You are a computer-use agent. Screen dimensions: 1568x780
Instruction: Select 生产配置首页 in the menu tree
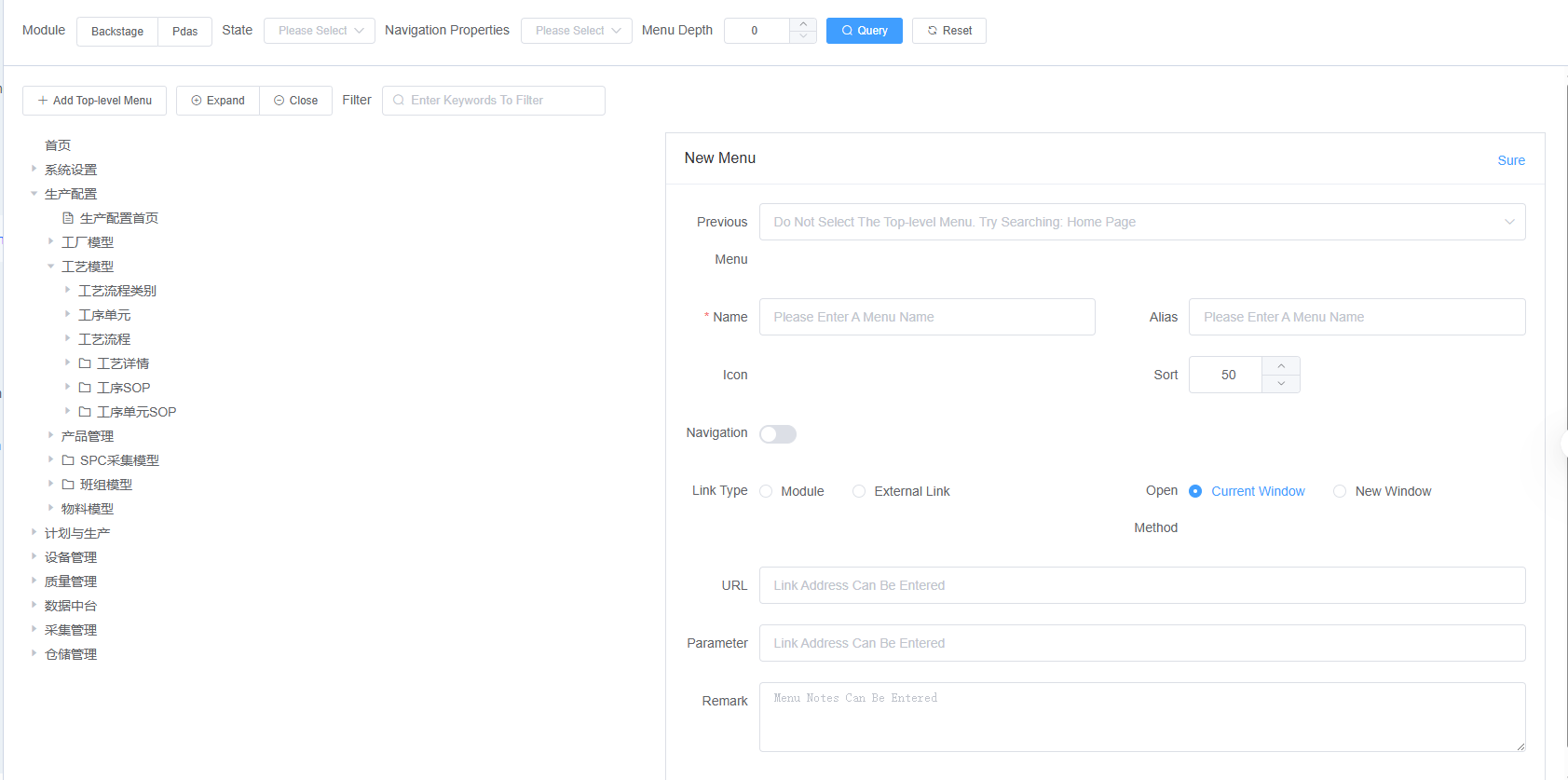[119, 218]
